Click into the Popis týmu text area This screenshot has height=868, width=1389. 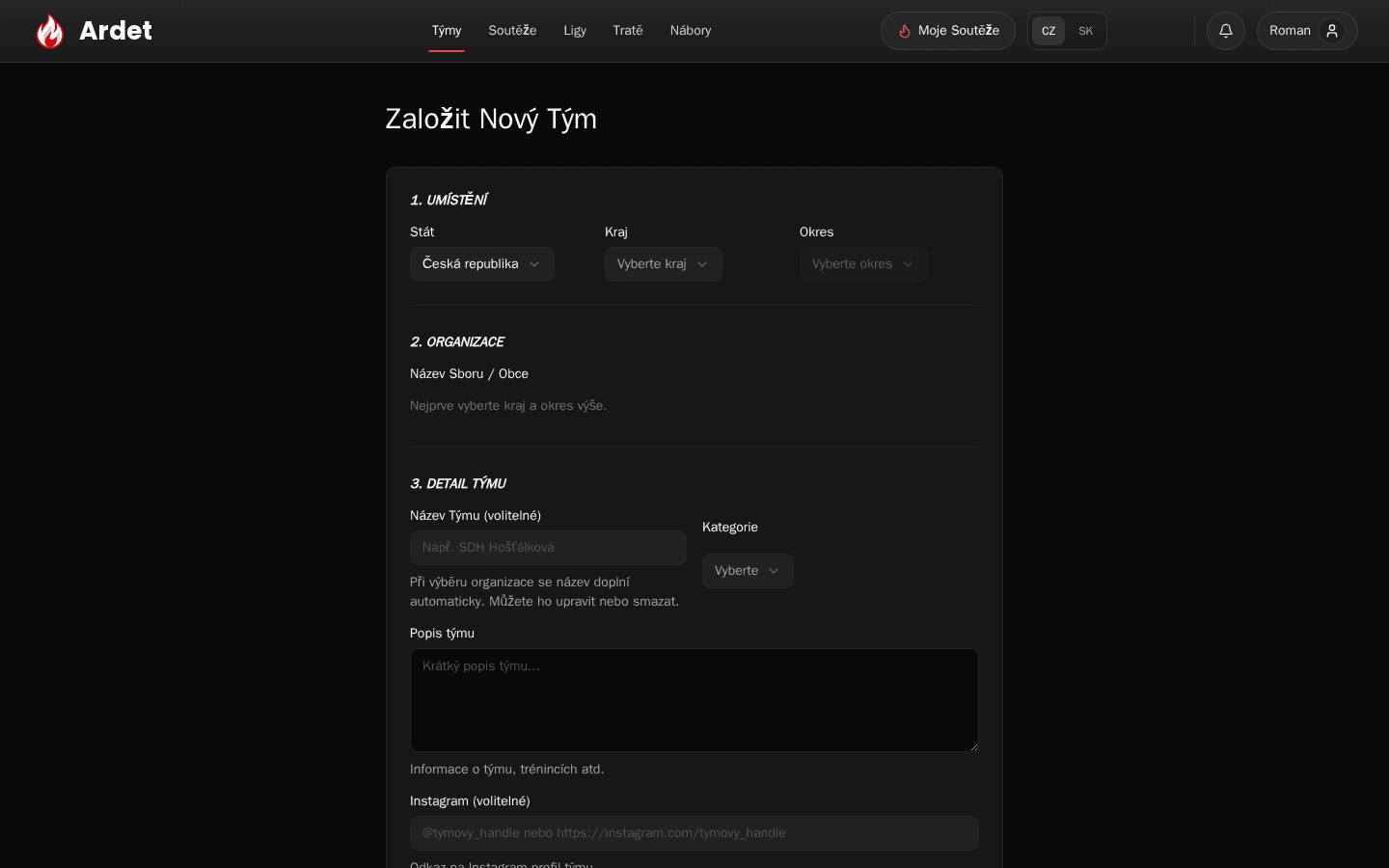(x=694, y=700)
